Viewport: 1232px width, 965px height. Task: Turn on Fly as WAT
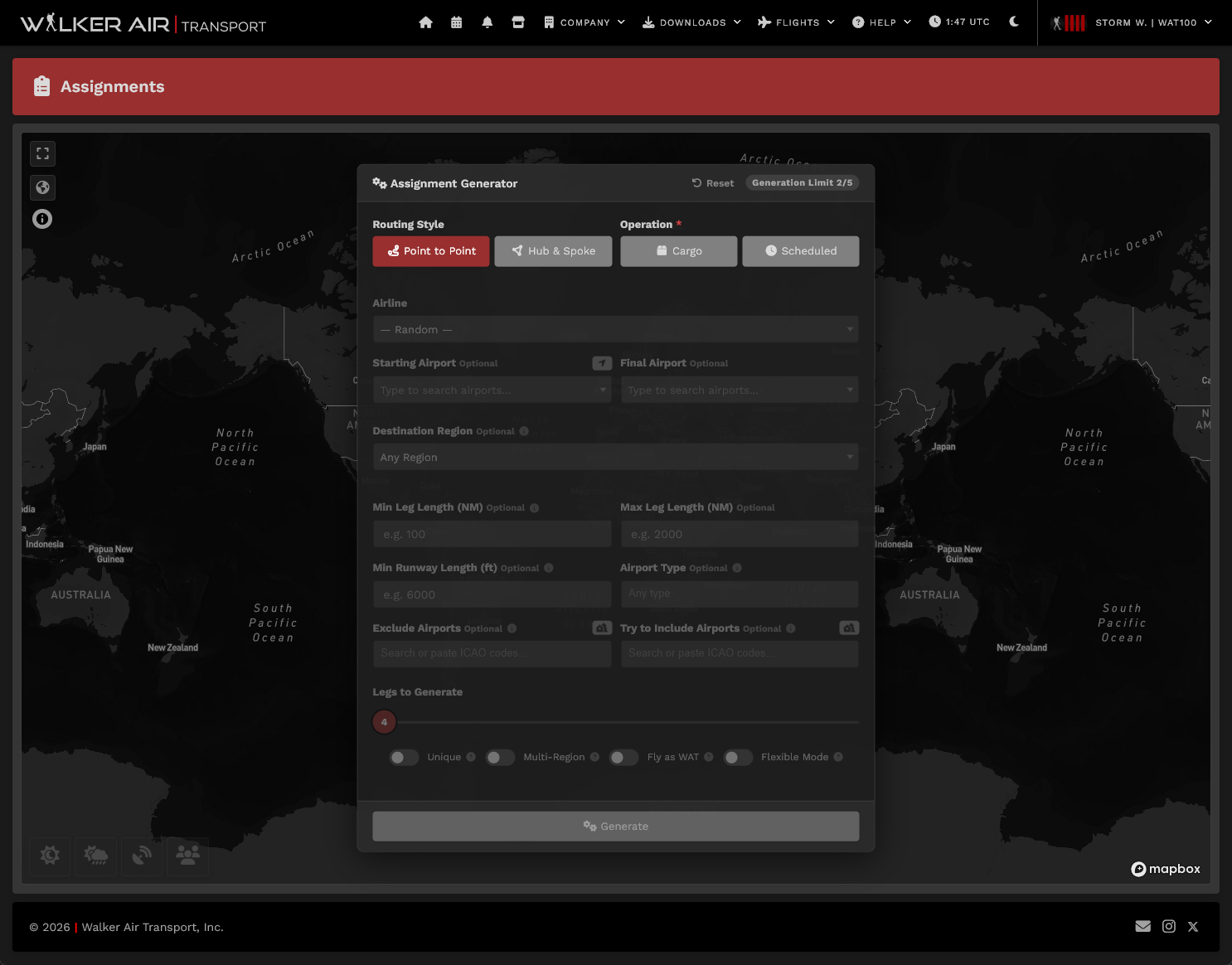623,757
